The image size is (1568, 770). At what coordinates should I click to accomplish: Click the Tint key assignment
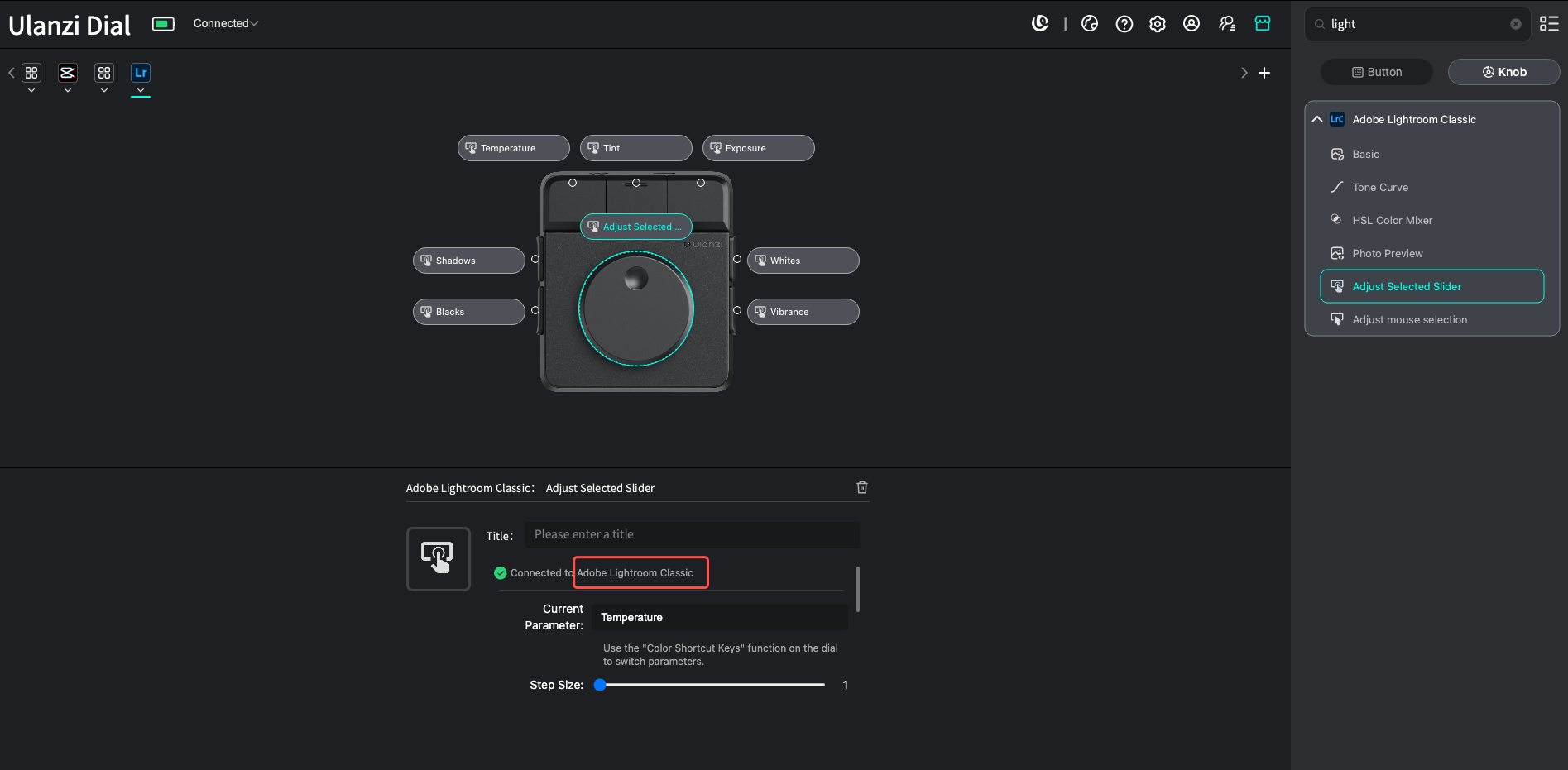click(x=636, y=148)
